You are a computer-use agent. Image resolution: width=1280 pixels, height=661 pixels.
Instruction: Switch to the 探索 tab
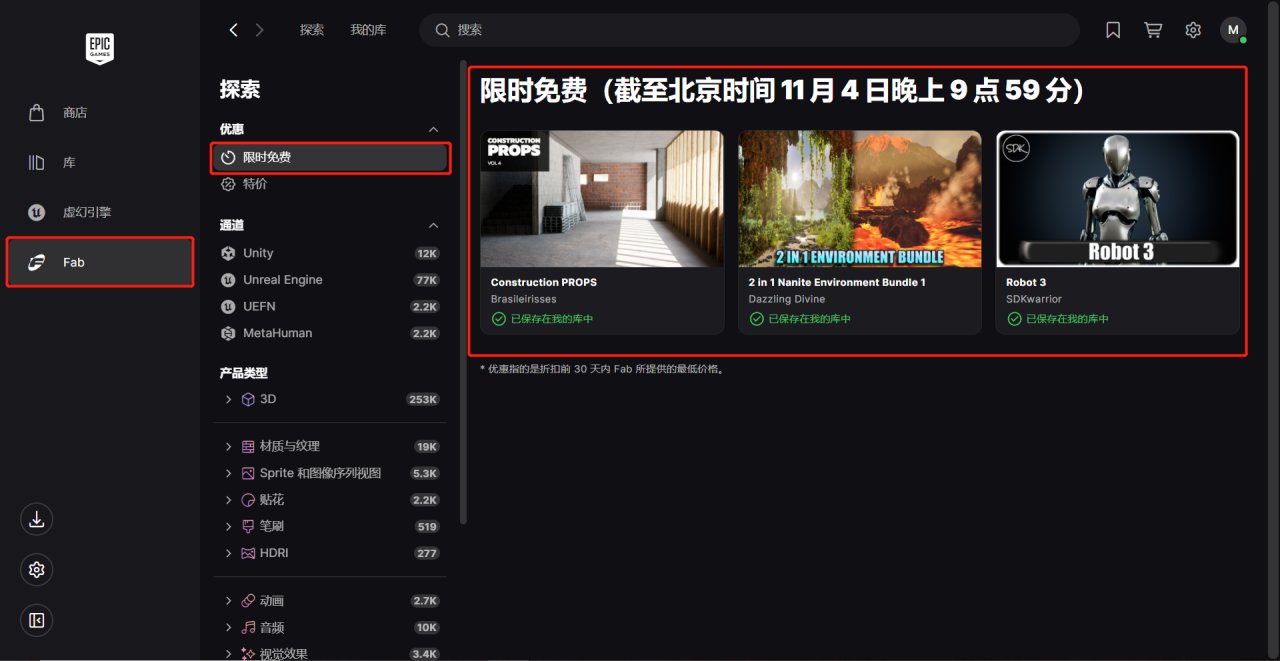point(312,30)
